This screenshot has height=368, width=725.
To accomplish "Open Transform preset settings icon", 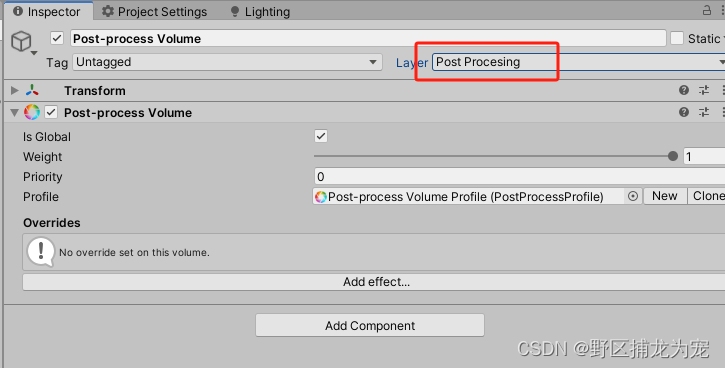I will click(x=704, y=90).
